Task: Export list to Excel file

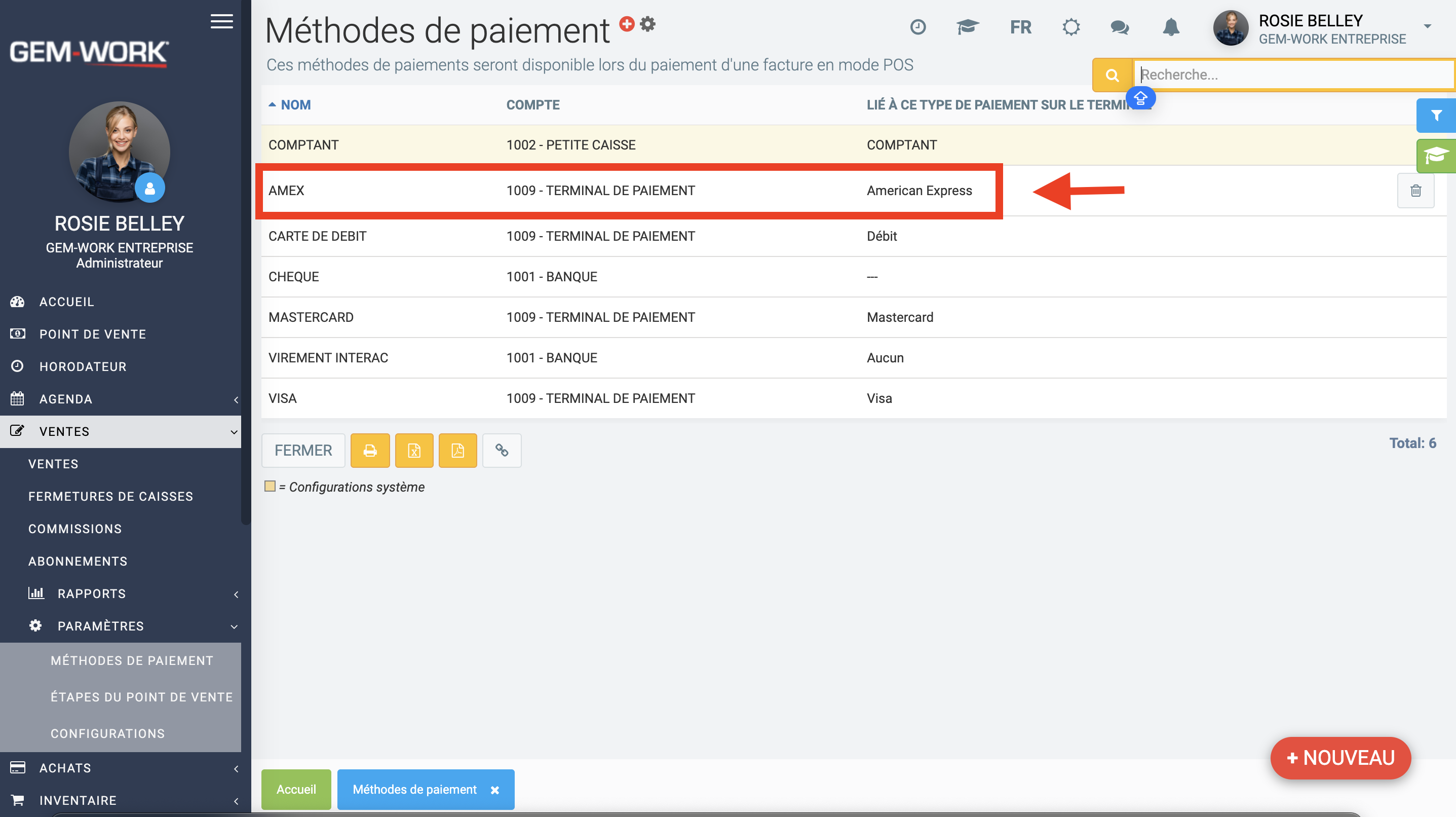Action: (414, 451)
